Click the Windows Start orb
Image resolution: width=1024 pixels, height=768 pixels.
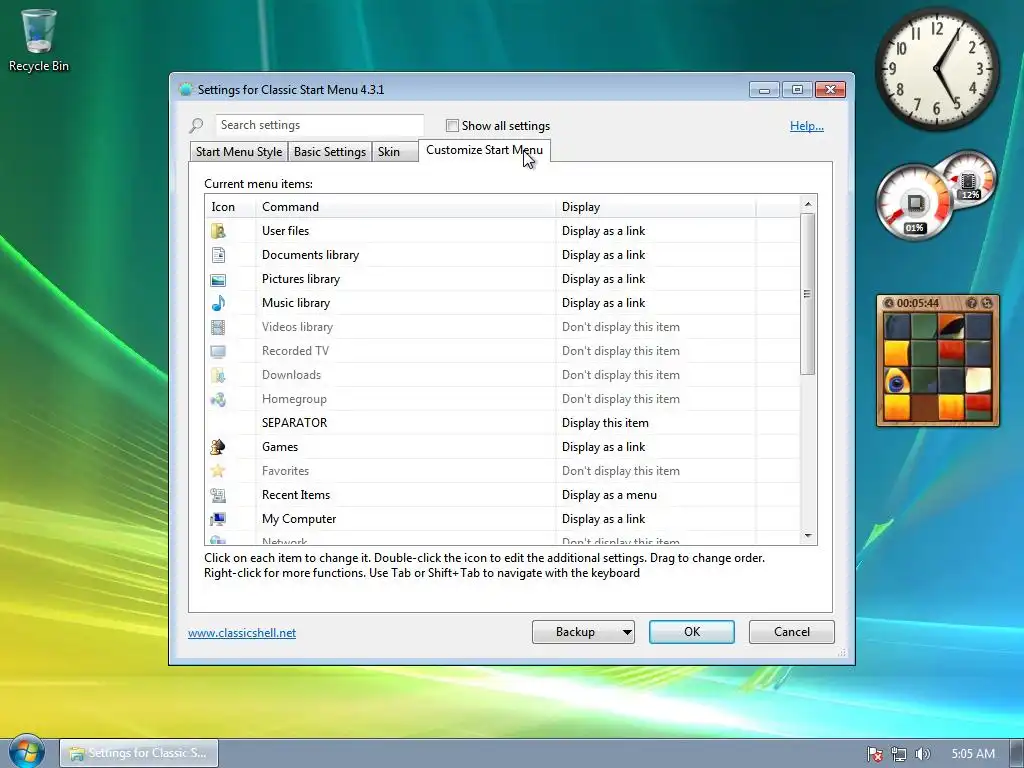(26, 751)
